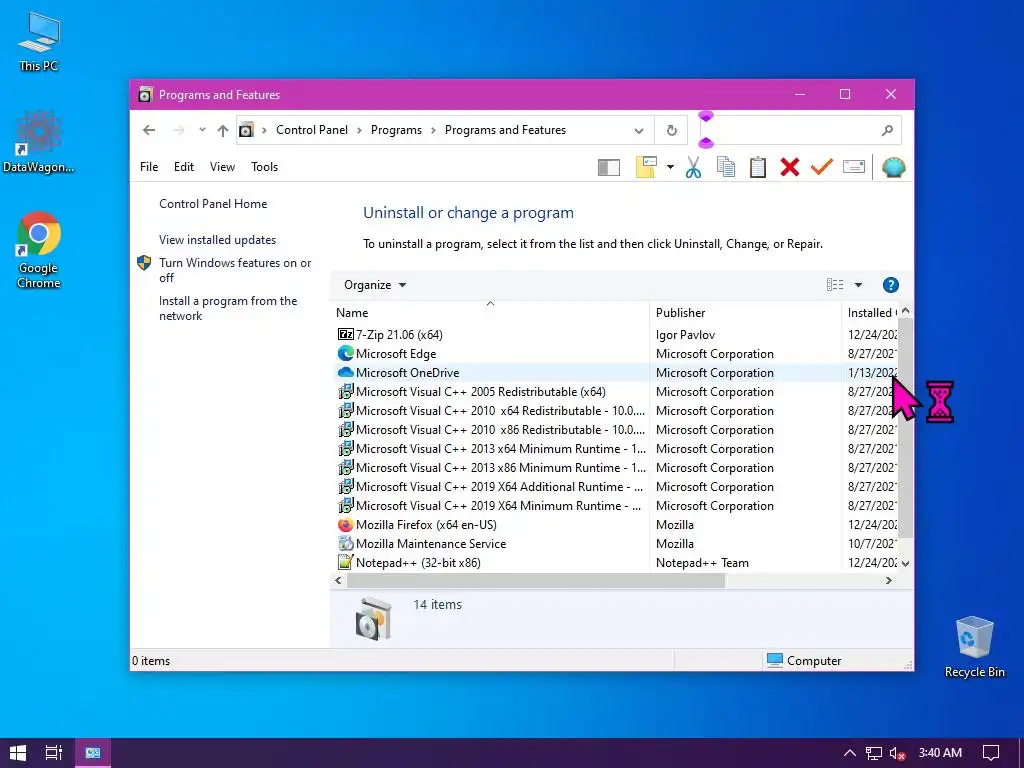Open the Google Chrome desktop shortcut
Viewport: 1024px width, 768px height.
(39, 250)
